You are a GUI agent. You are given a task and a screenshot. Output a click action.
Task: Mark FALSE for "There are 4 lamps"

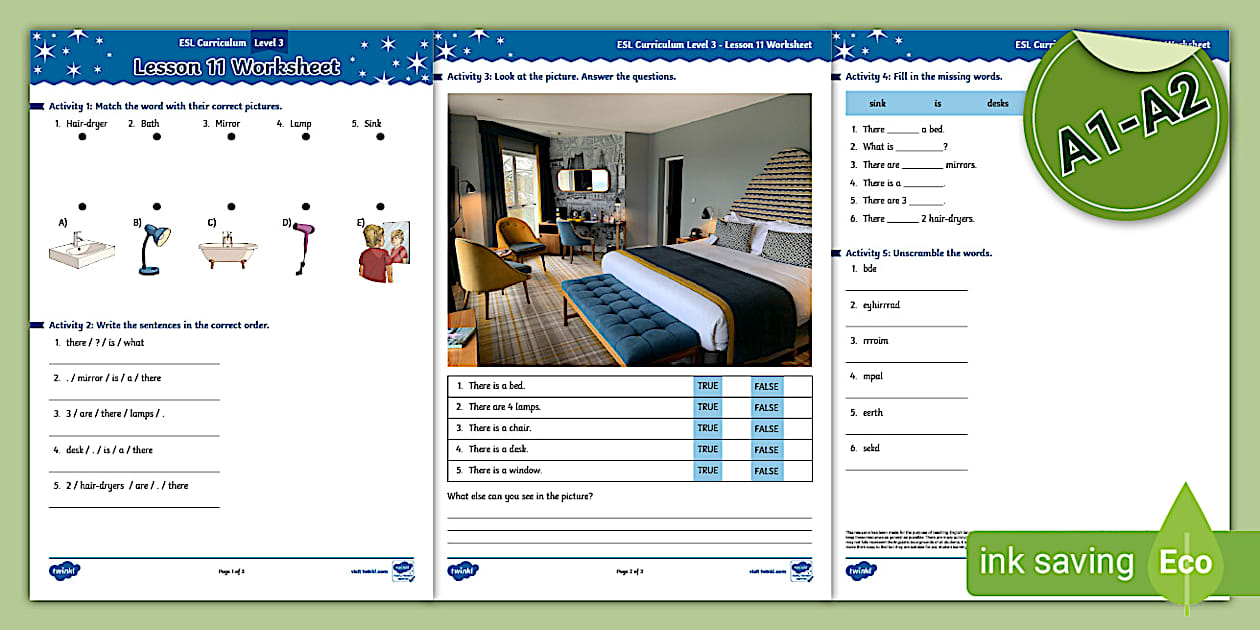click(x=766, y=407)
